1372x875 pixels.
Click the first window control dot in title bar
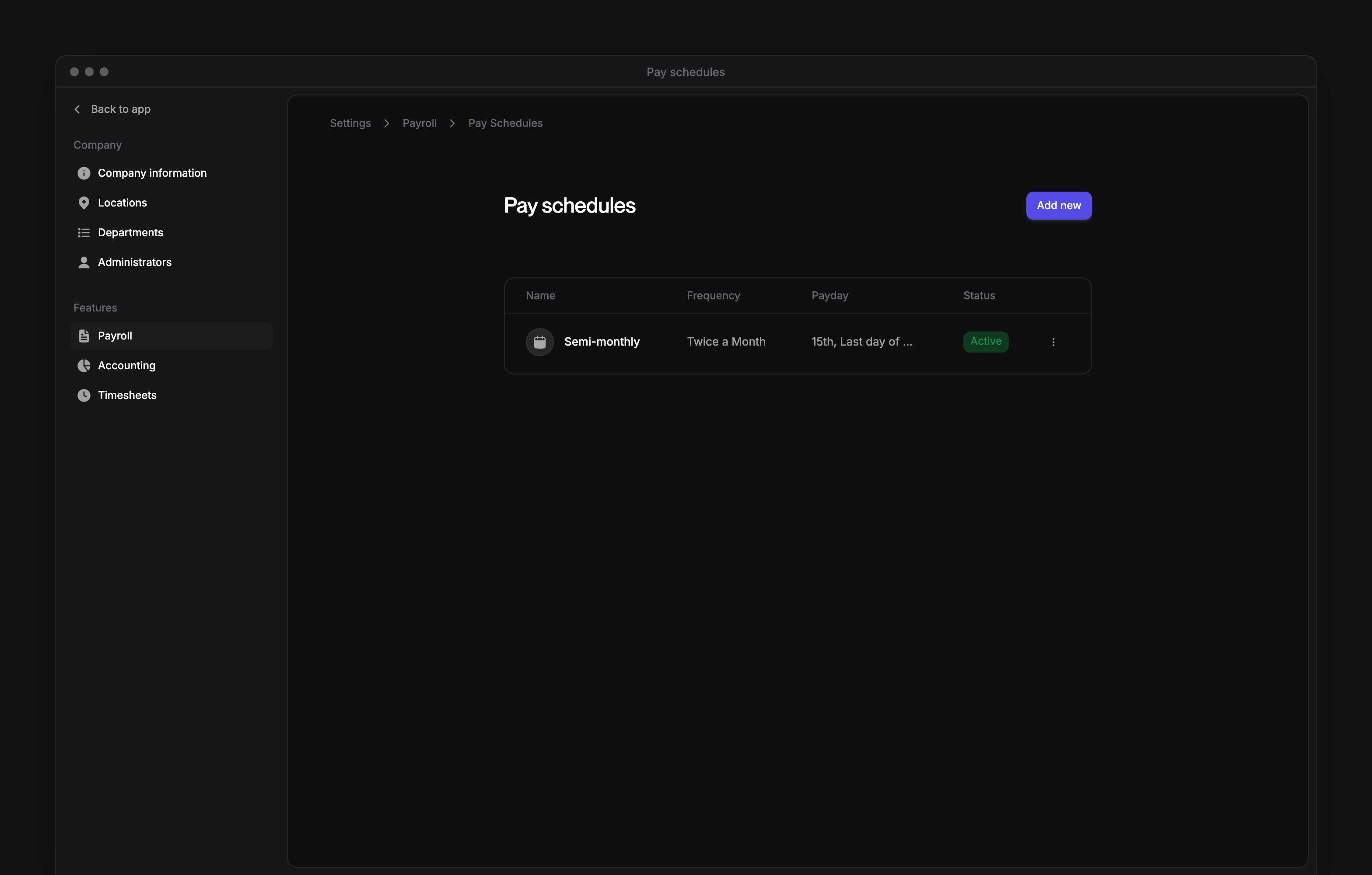(74, 72)
